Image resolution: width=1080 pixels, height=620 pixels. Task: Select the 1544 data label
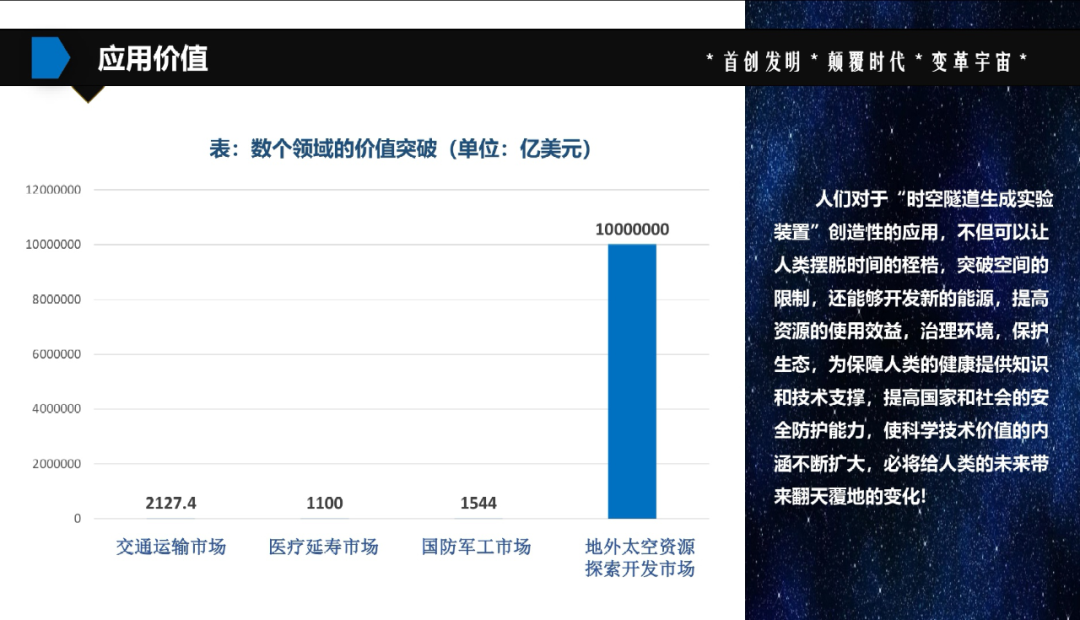coord(478,503)
